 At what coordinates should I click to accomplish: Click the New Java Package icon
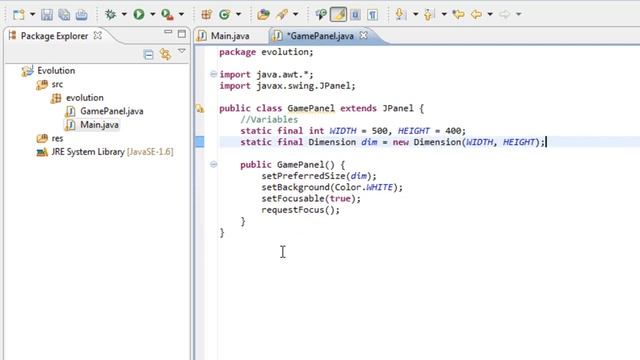pos(207,15)
